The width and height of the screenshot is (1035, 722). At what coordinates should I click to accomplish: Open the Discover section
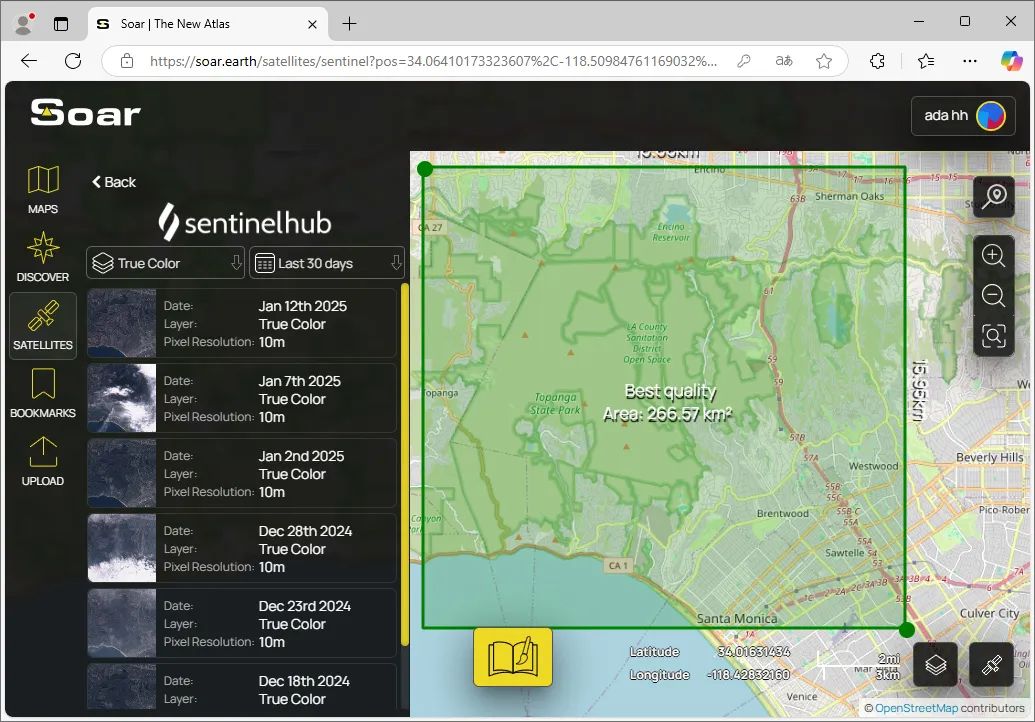pyautogui.click(x=43, y=257)
